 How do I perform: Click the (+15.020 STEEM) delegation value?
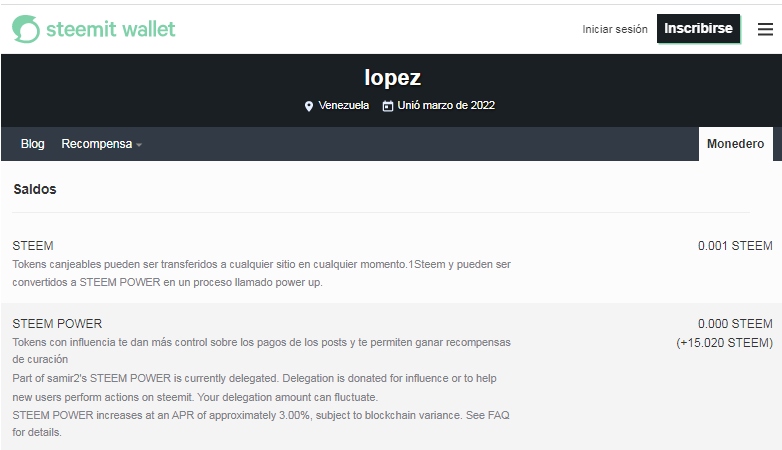(724, 343)
